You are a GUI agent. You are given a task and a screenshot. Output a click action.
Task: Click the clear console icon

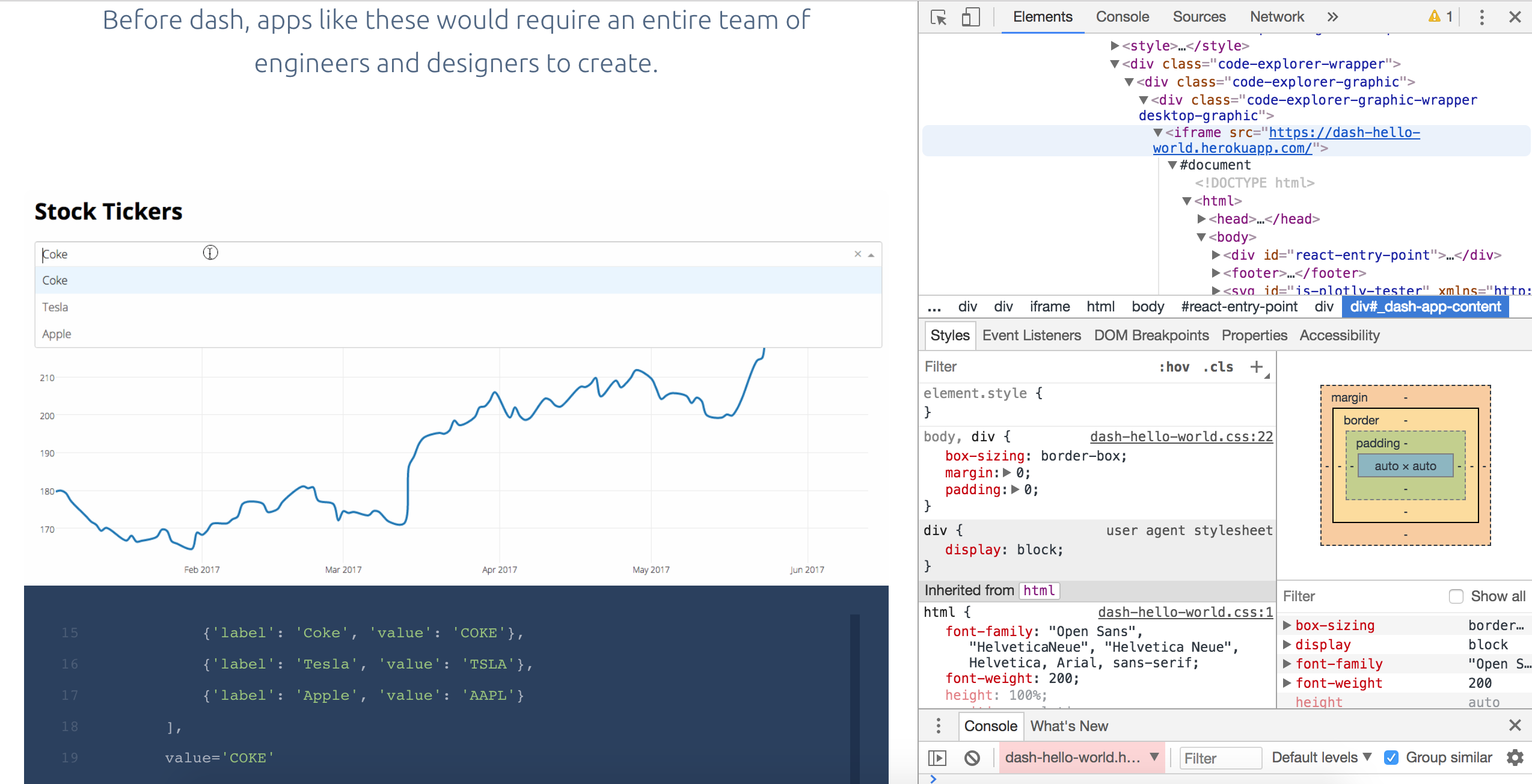pos(972,758)
